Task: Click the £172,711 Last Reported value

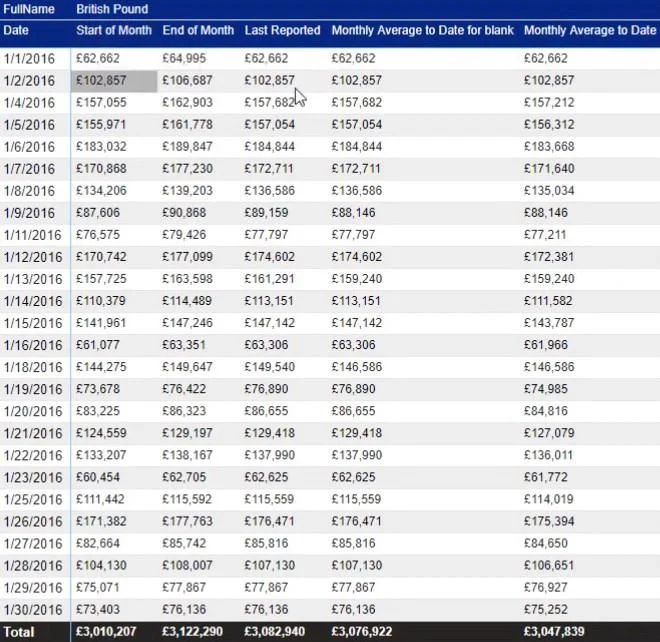Action: click(269, 168)
